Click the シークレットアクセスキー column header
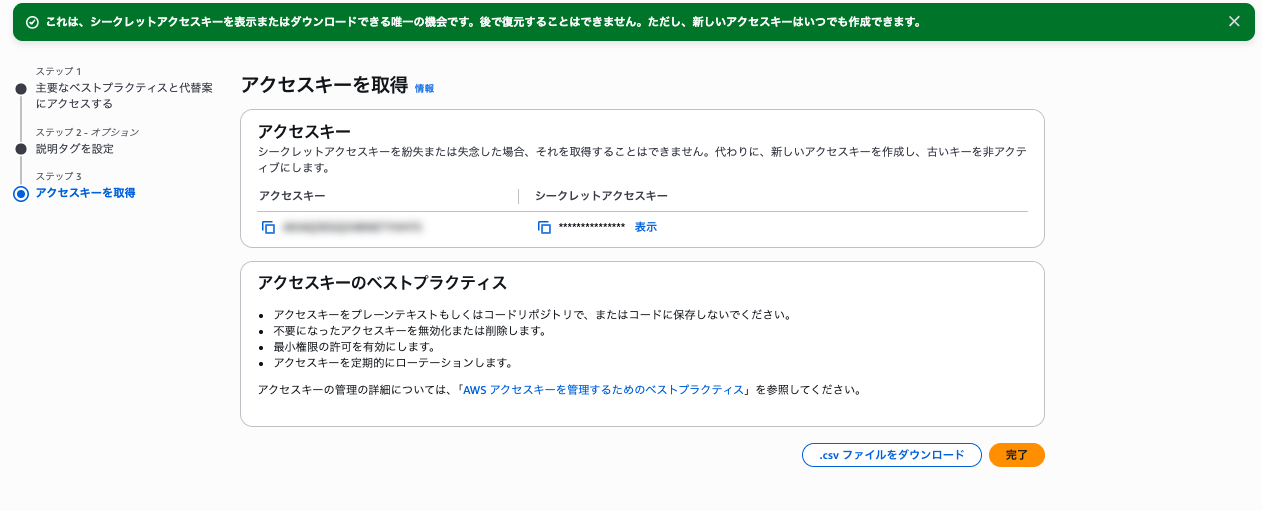This screenshot has width=1262, height=511. point(601,196)
